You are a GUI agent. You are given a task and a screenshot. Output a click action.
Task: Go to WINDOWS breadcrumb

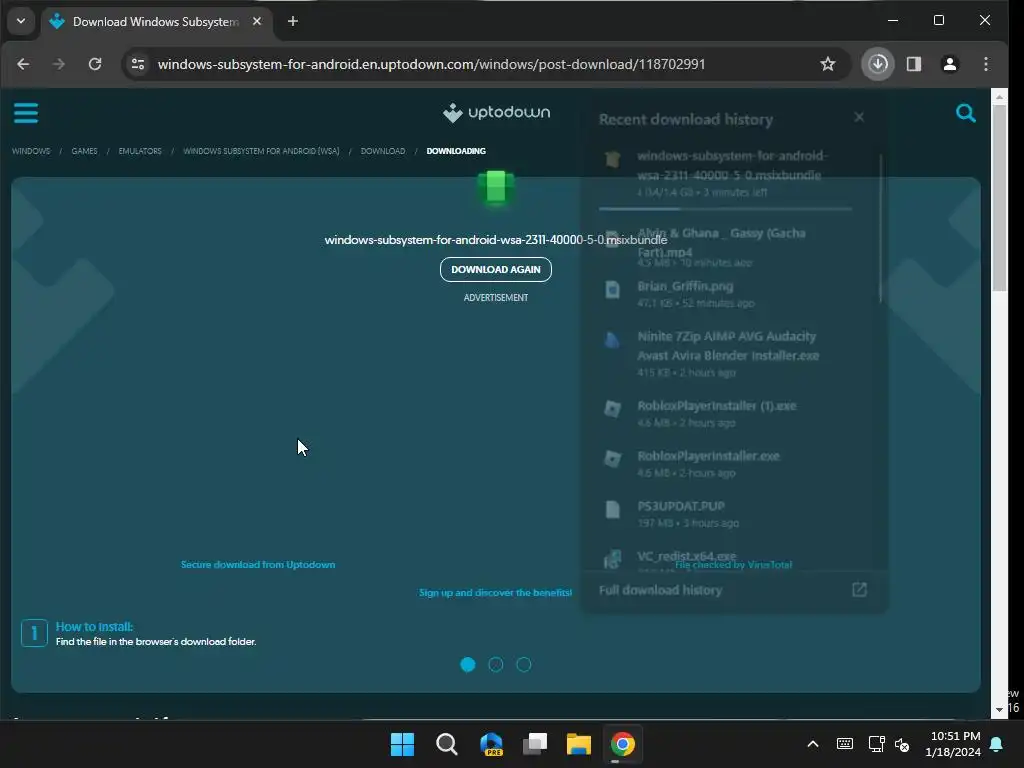[x=31, y=151]
